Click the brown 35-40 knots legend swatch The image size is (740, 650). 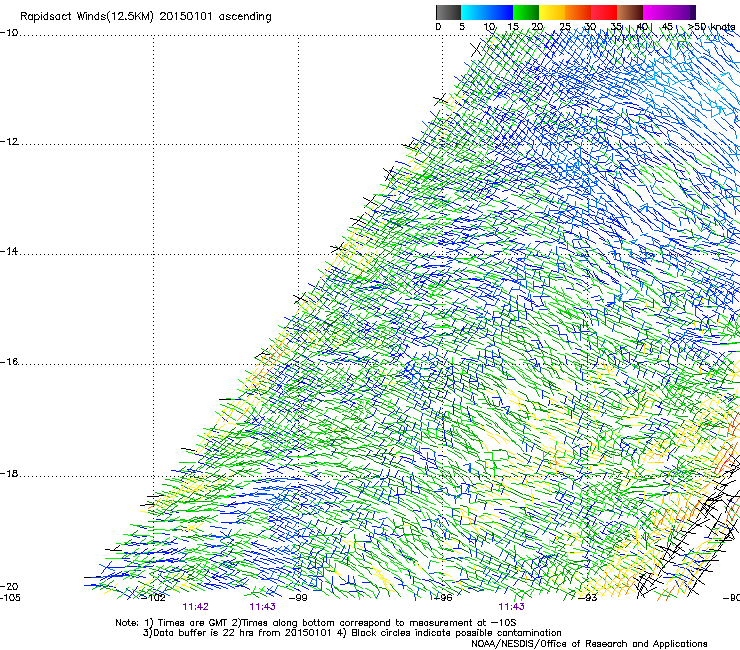coord(630,12)
